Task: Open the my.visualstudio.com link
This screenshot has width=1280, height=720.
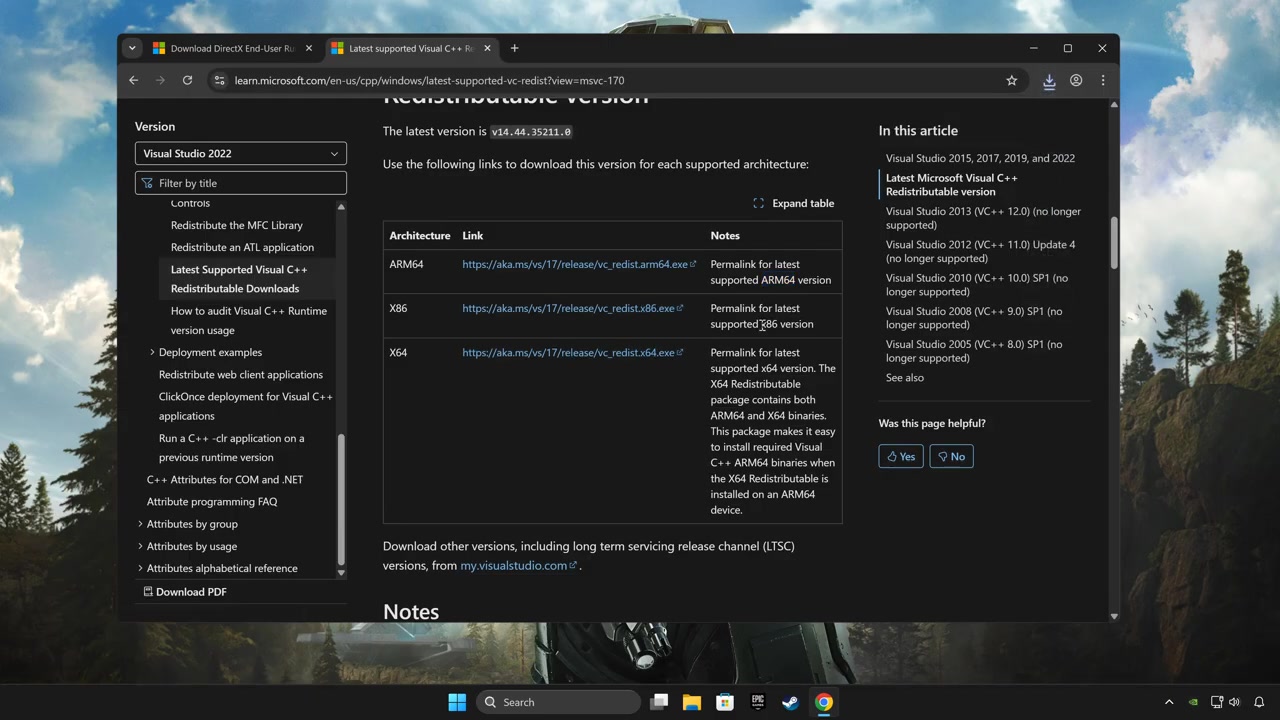Action: point(518,565)
